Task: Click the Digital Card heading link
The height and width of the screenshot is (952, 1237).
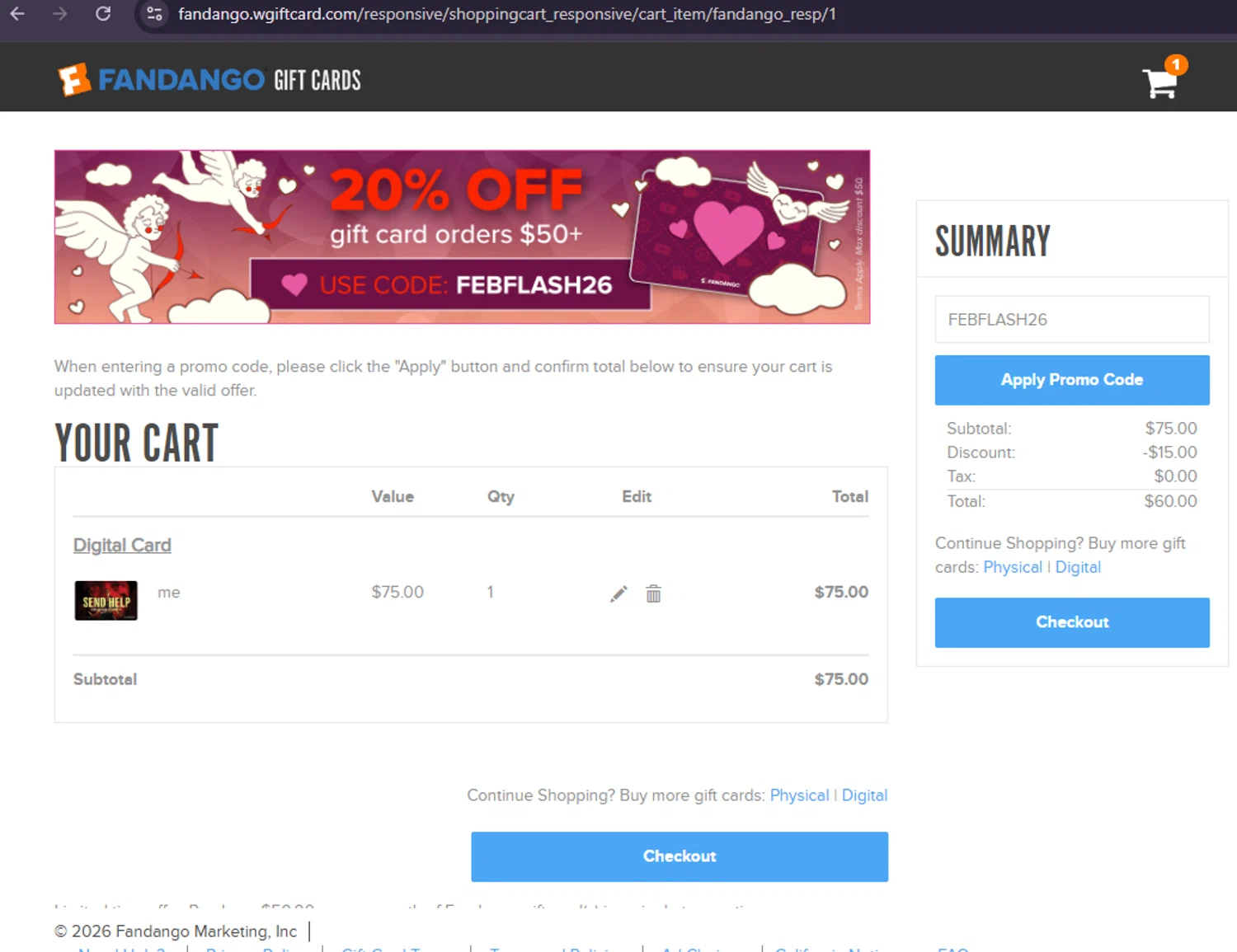Action: point(122,545)
